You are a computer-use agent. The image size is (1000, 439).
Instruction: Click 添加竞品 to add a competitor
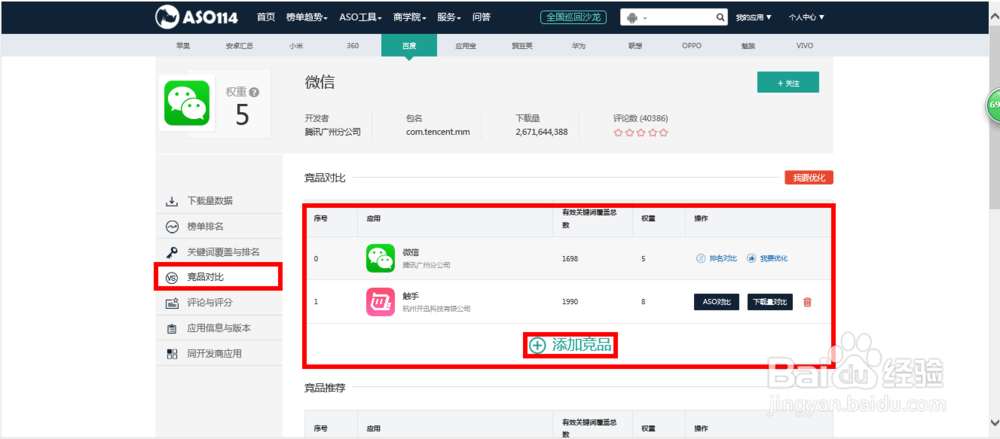[571, 345]
